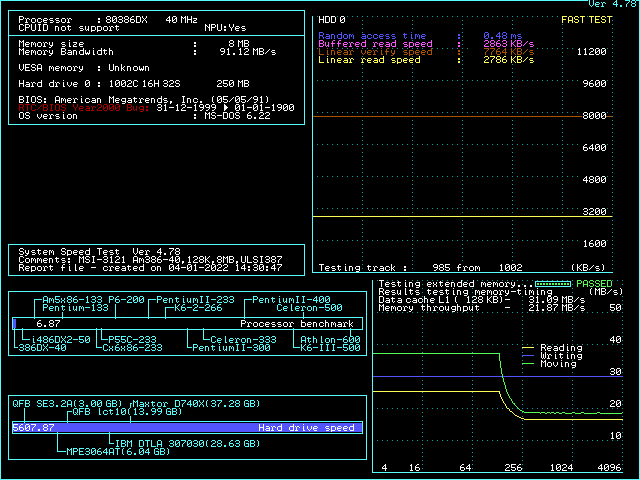Viewport: 640px width, 480px height.
Task: Click the Celeron-500 benchmark label
Action: (x=309, y=308)
